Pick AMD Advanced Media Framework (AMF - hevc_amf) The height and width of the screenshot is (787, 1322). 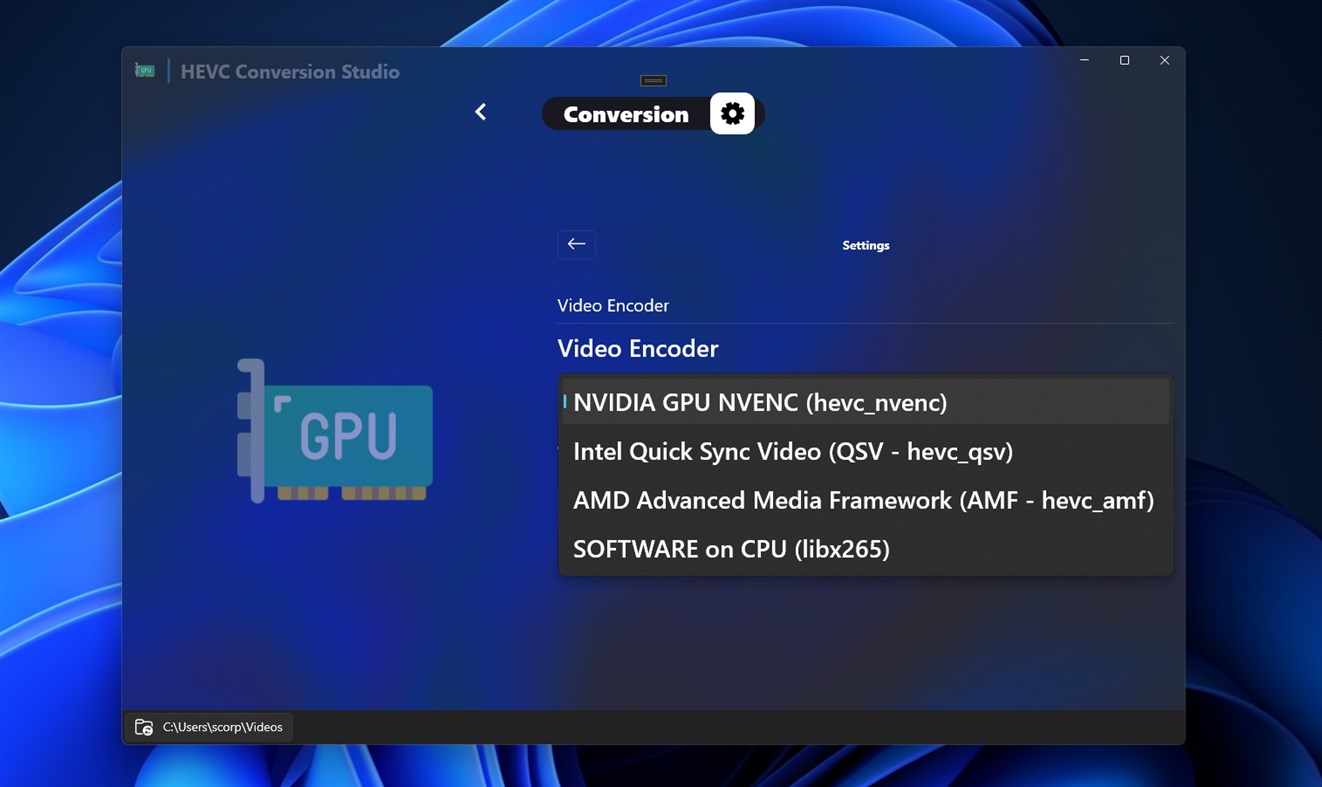[x=866, y=500]
